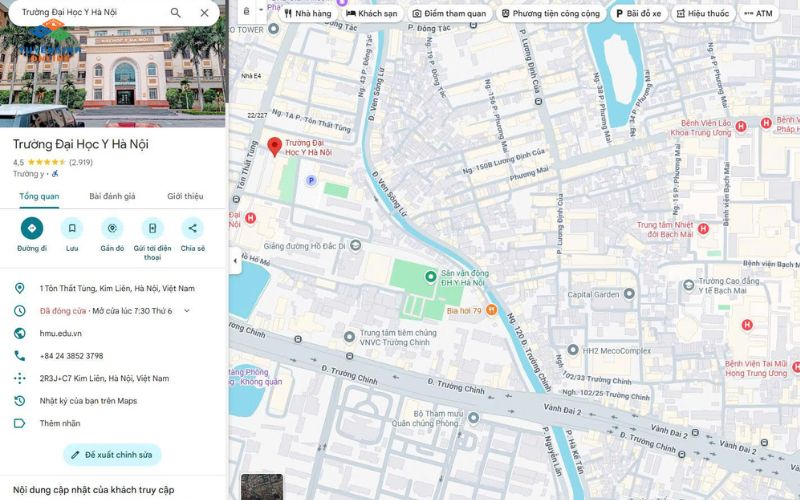Viewport: 800px width, 500px height.
Task: Click the search magnifier icon
Action: point(176,13)
